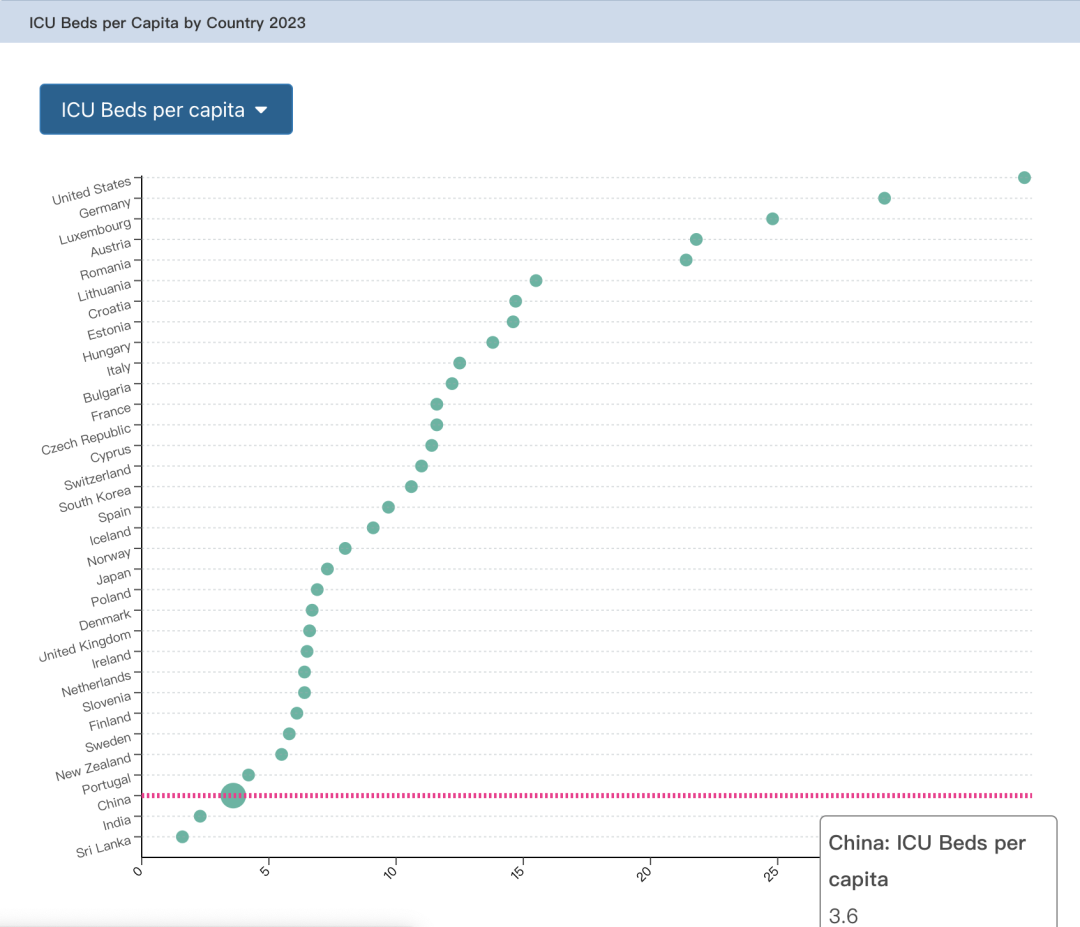Click the Sri Lanka axis label
The width and height of the screenshot is (1080, 927).
pos(103,846)
